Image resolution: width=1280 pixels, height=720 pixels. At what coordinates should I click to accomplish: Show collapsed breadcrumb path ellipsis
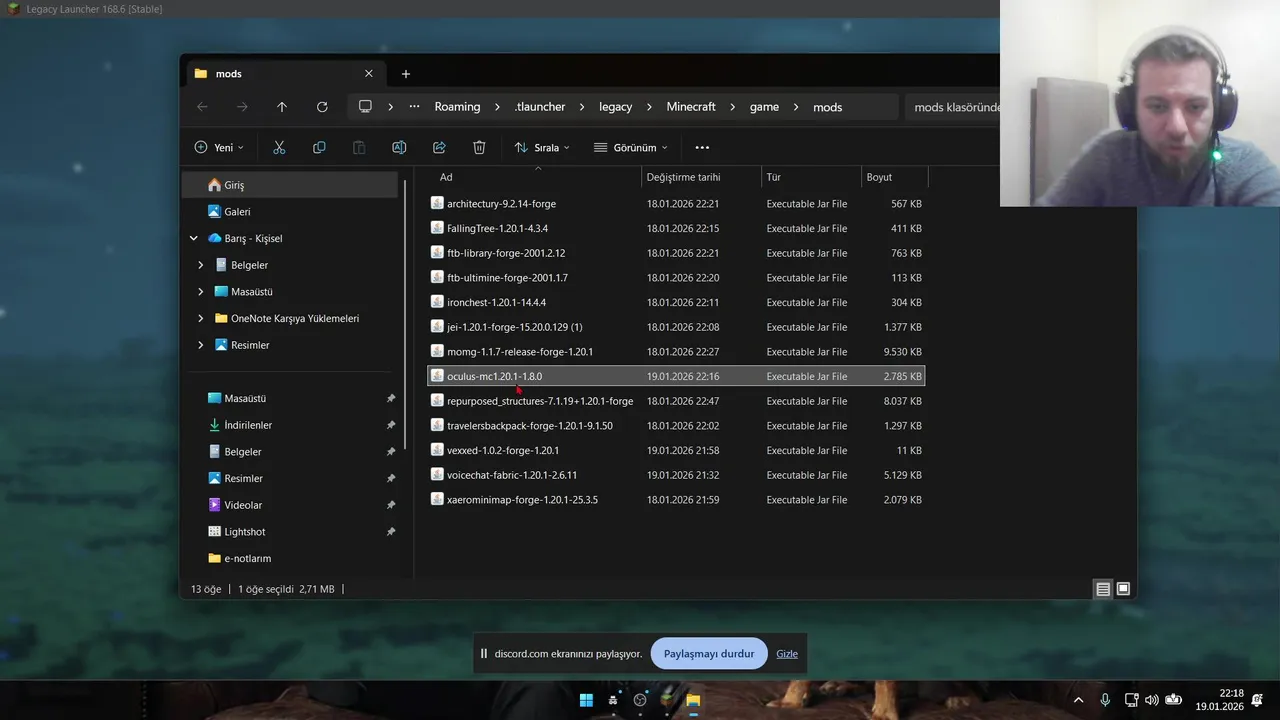coord(414,107)
